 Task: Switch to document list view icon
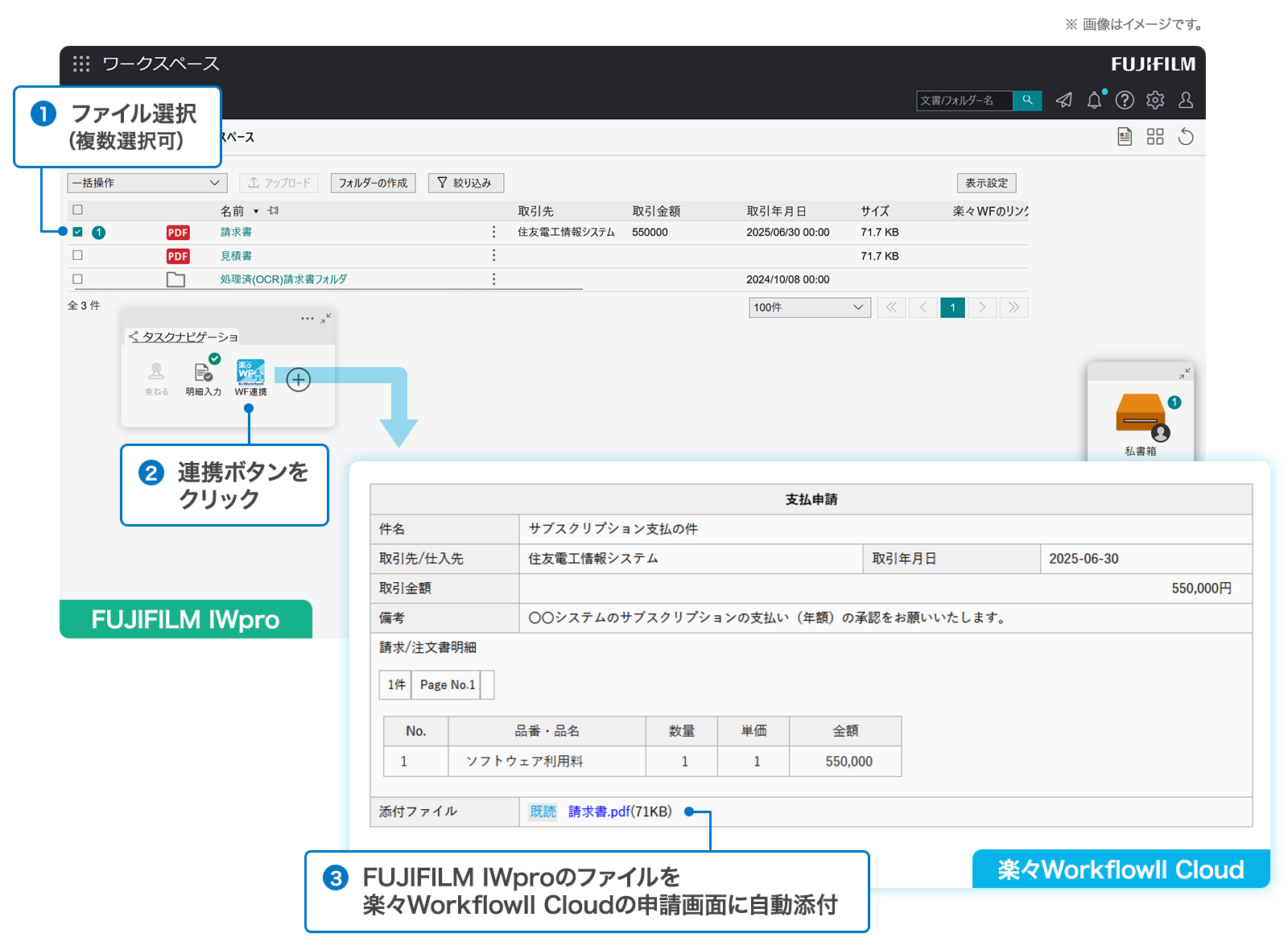tap(1125, 137)
